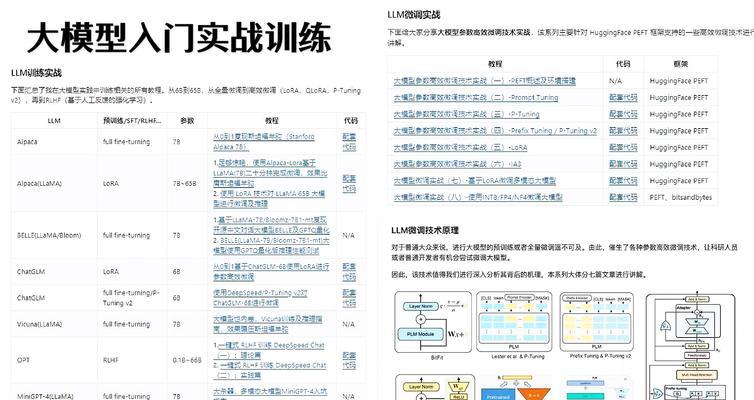Open the code link in the (三) P-Tuning row
Screen dimensions: 754x400
[623, 114]
